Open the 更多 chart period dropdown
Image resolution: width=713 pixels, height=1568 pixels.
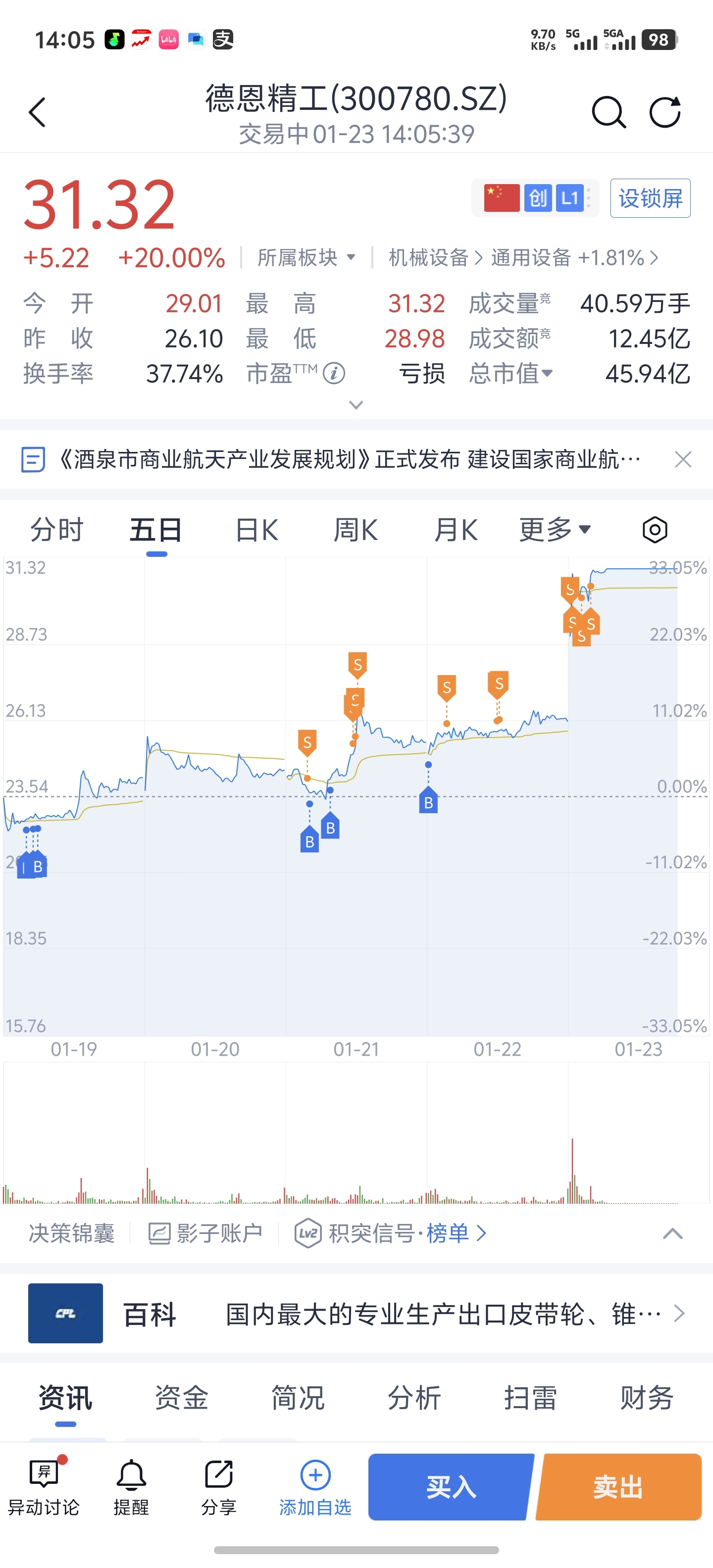555,530
